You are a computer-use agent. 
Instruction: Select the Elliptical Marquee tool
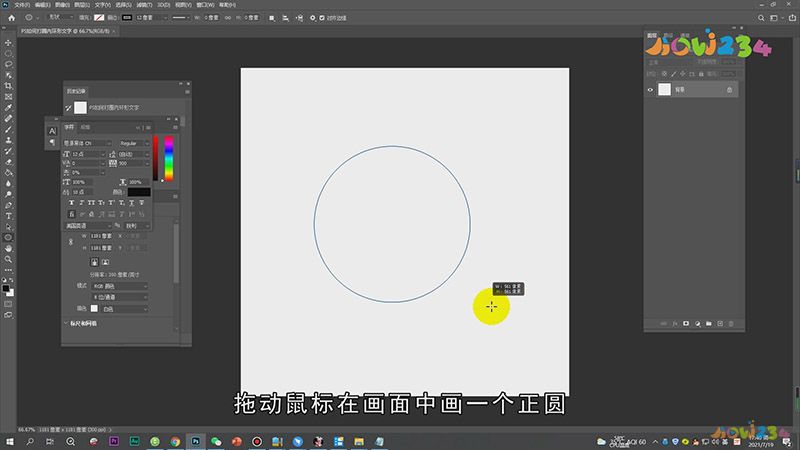point(8,54)
